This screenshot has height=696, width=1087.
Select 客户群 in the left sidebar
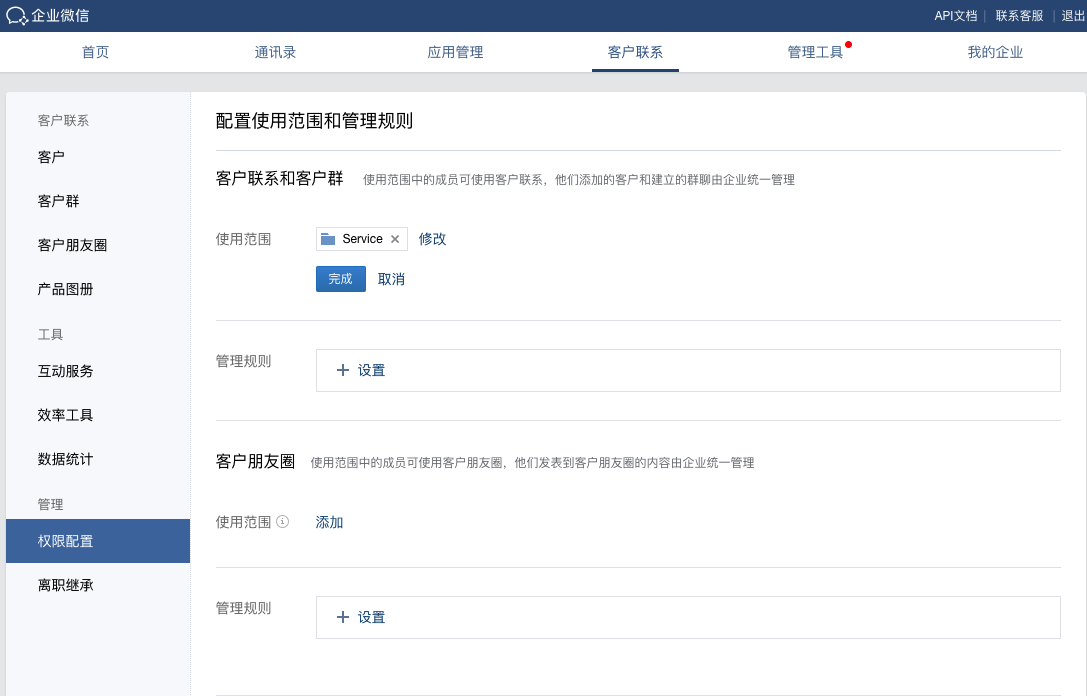pos(59,201)
